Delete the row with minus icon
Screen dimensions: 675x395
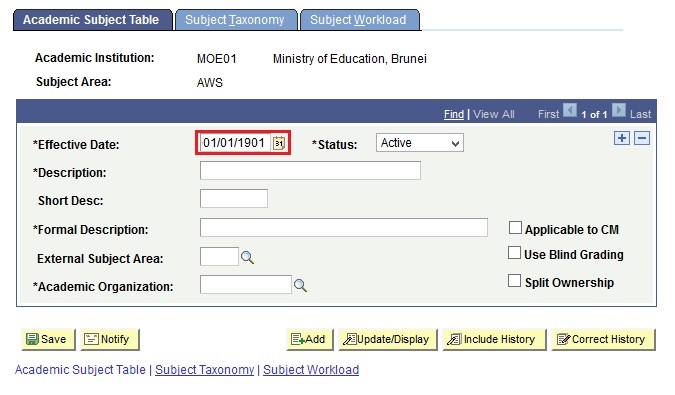point(642,138)
